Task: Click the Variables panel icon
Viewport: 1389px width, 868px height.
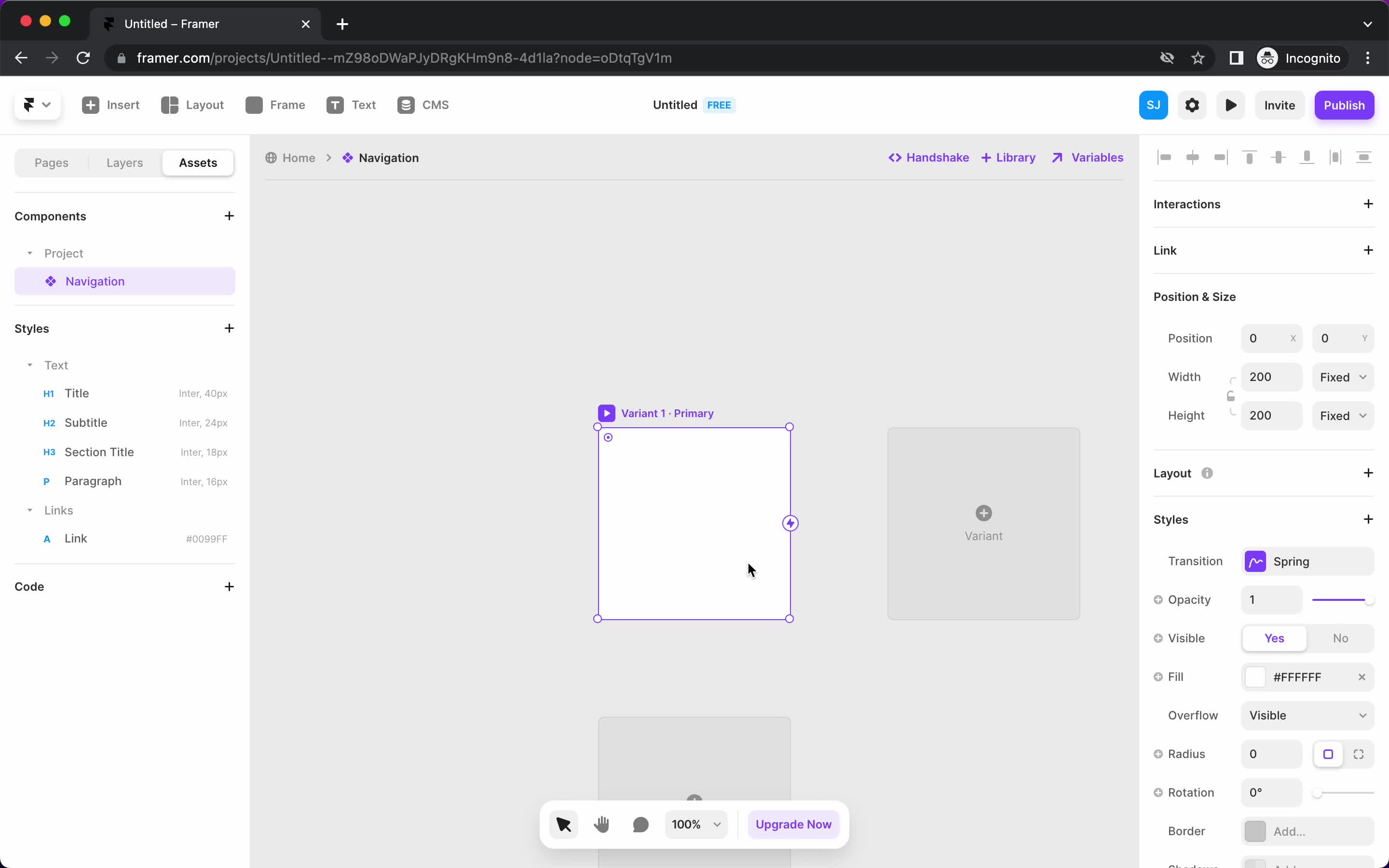Action: (x=1059, y=157)
